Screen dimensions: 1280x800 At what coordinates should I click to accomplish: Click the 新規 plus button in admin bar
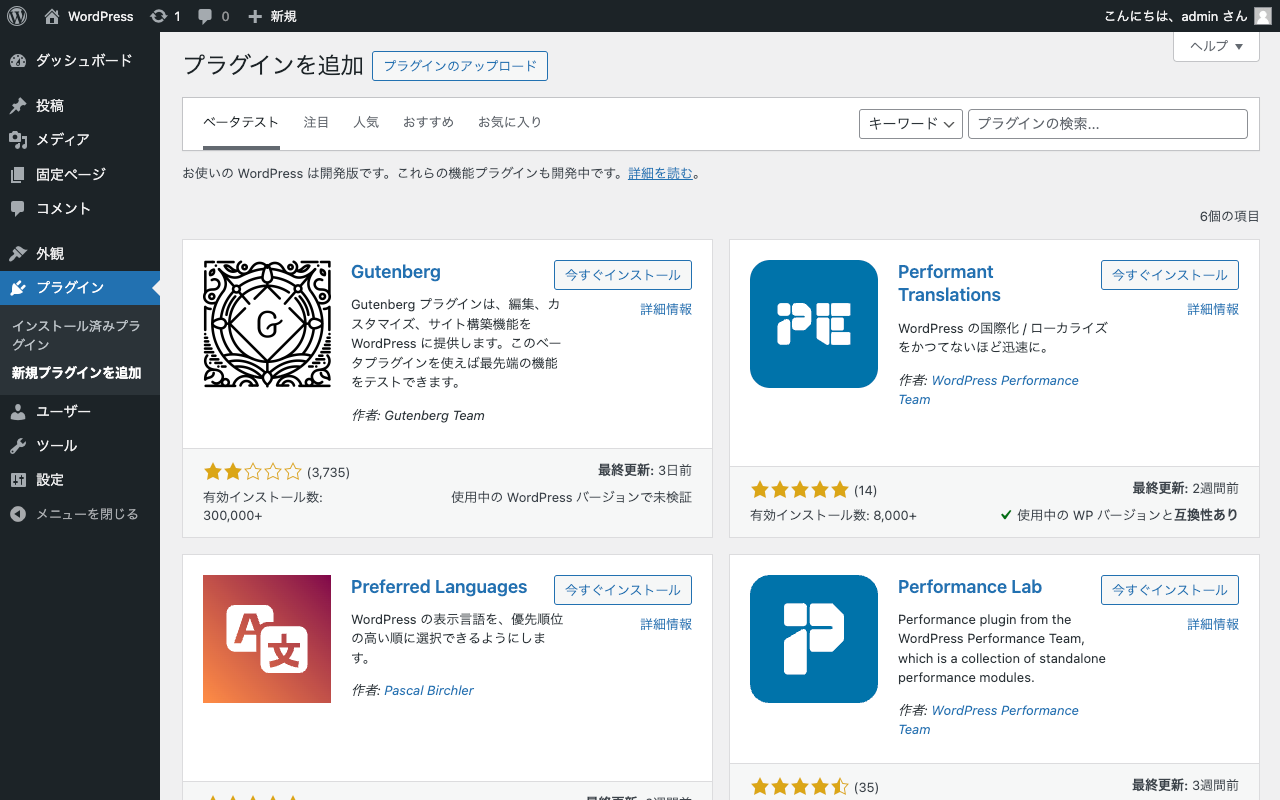[x=272, y=16]
